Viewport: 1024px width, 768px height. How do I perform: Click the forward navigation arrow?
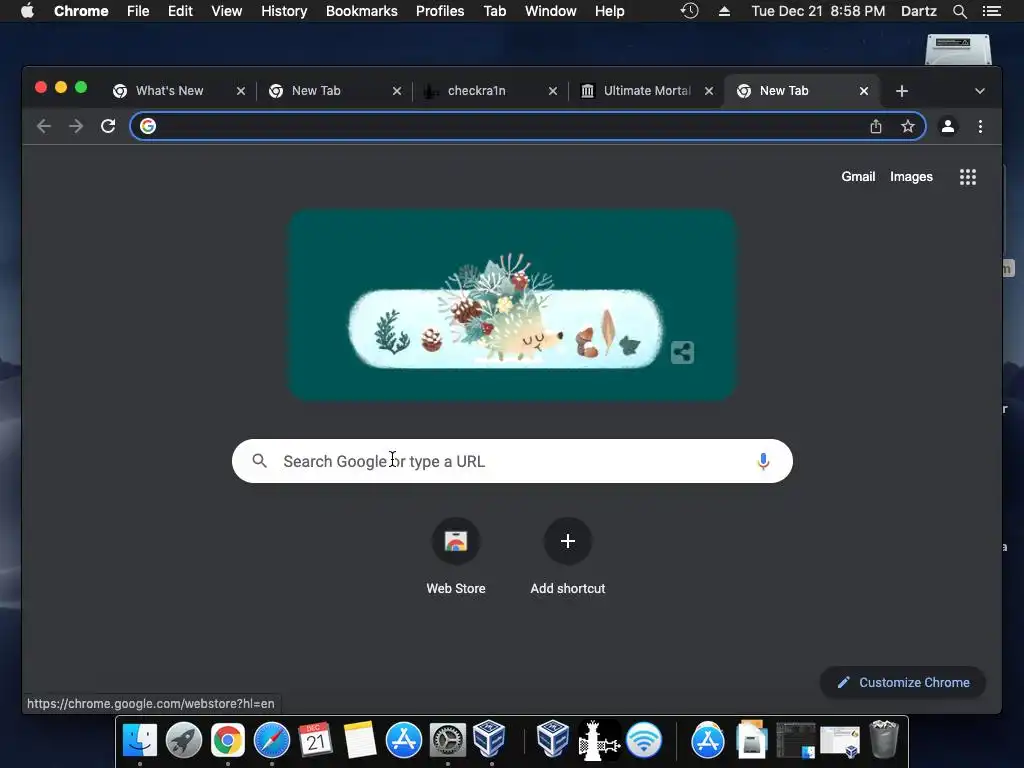tap(76, 126)
